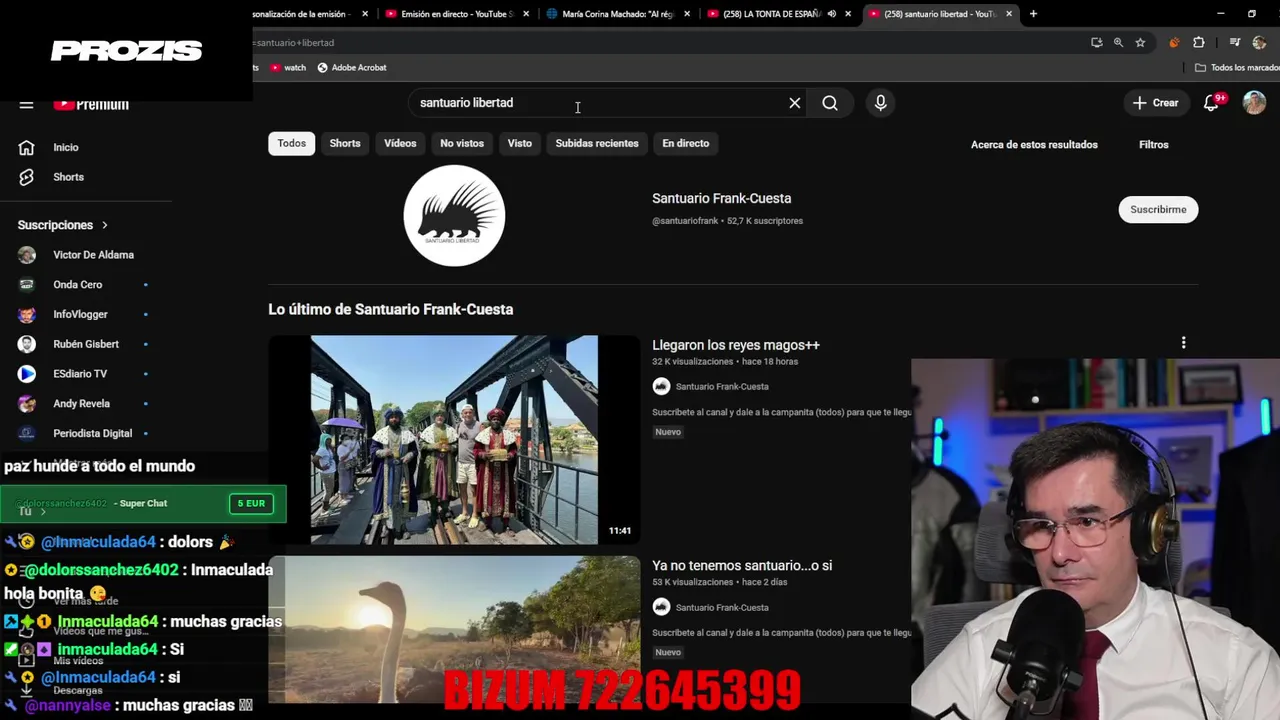
Task: Select the Subidas recientes filter chip
Action: click(x=597, y=144)
